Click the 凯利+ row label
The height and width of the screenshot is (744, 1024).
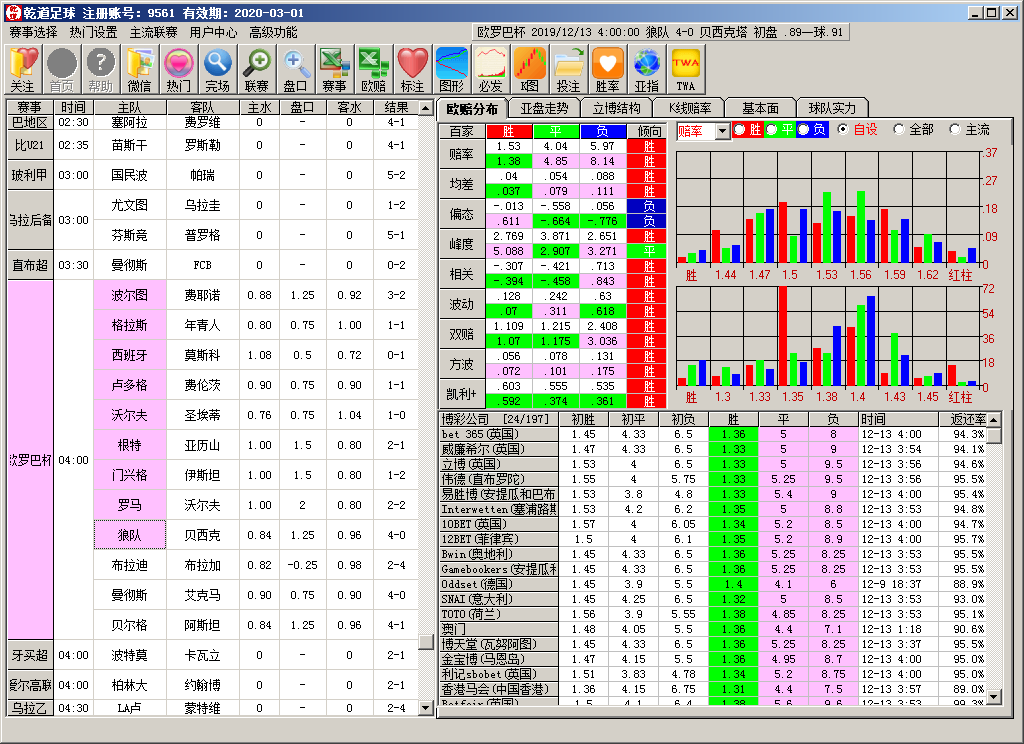[x=462, y=394]
